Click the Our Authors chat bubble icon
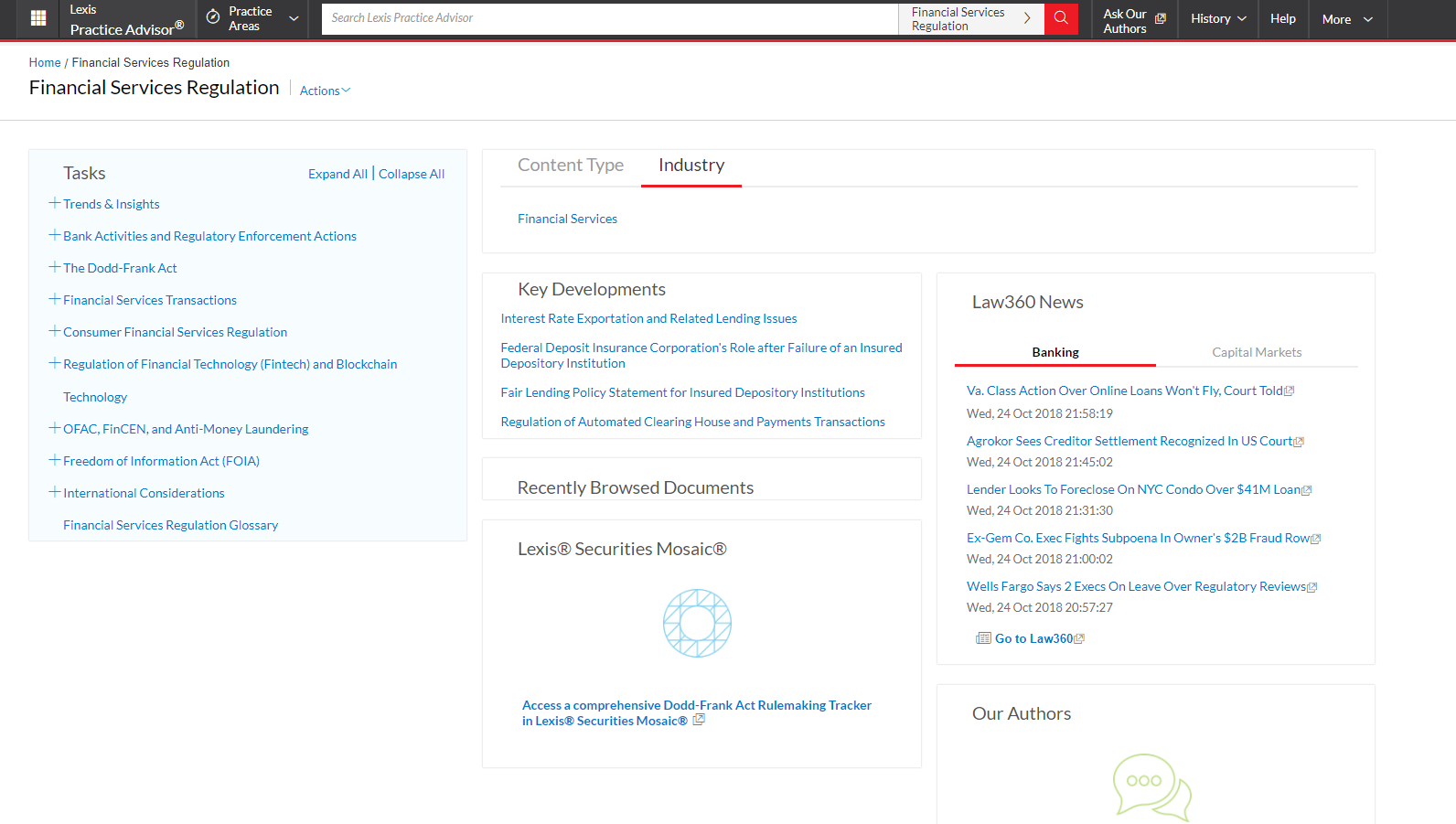This screenshot has height=824, width=1456. point(1152,787)
